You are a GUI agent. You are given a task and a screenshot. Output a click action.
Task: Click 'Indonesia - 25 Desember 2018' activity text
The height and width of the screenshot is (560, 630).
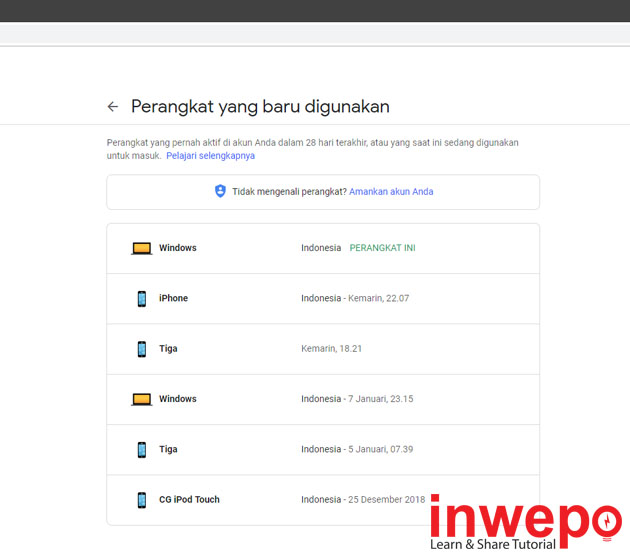pos(363,499)
